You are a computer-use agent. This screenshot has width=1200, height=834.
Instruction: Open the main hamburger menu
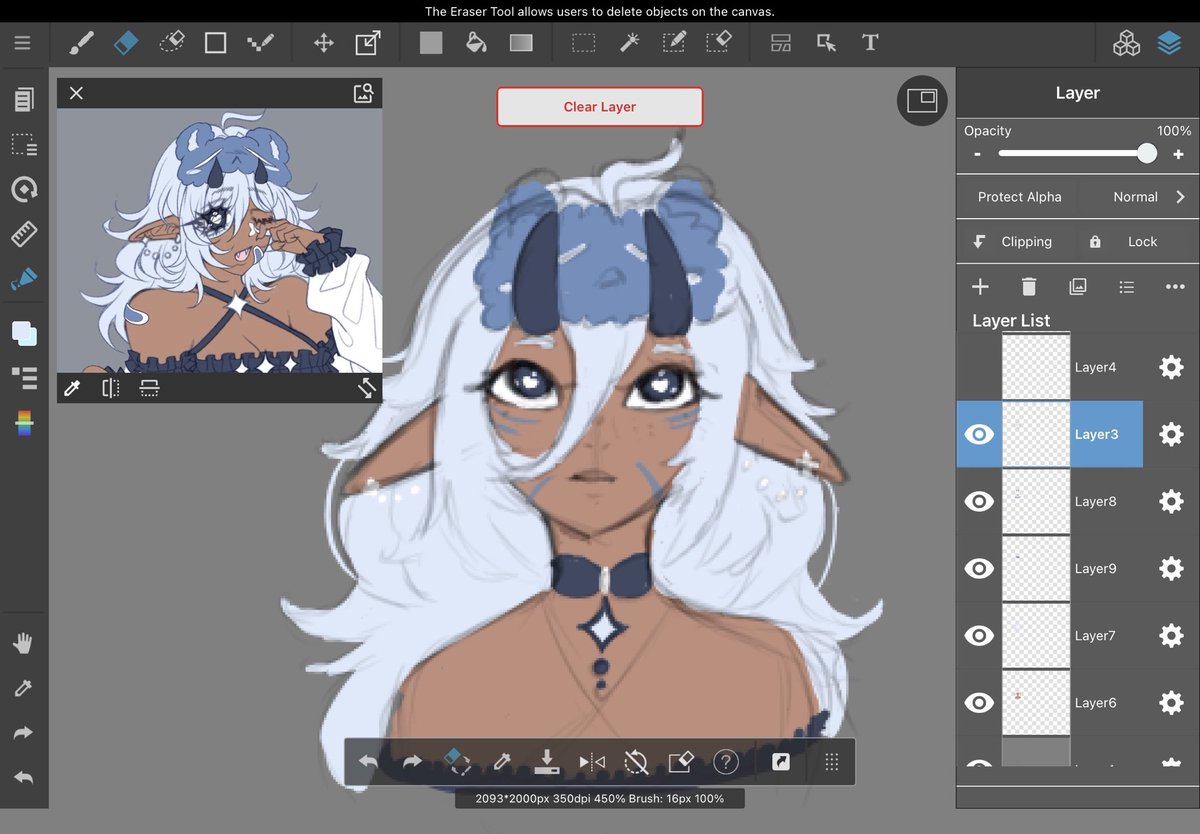(22, 42)
